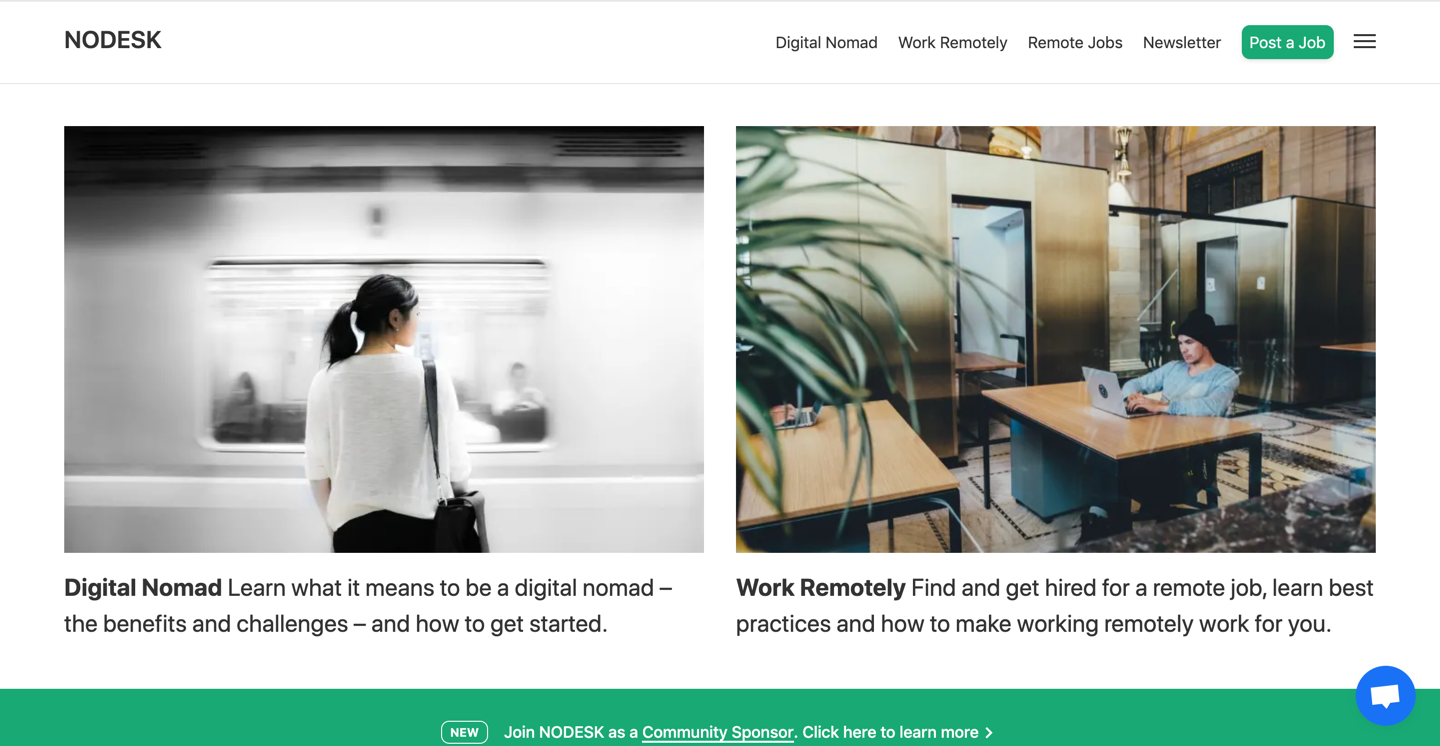Click the woman at subway photo
This screenshot has height=746, width=1440.
click(x=384, y=339)
